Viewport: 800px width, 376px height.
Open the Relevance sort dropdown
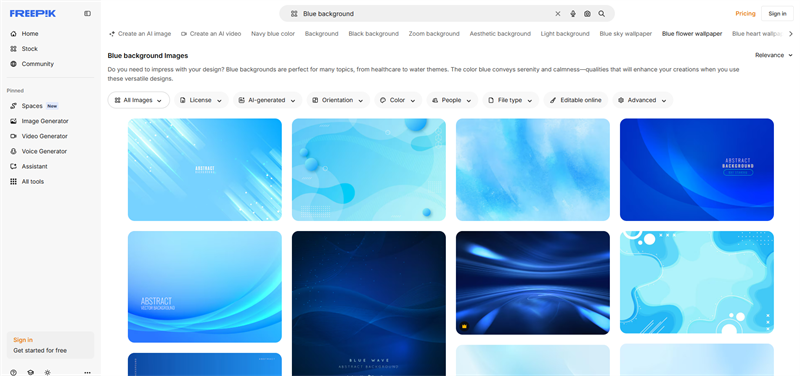774,55
